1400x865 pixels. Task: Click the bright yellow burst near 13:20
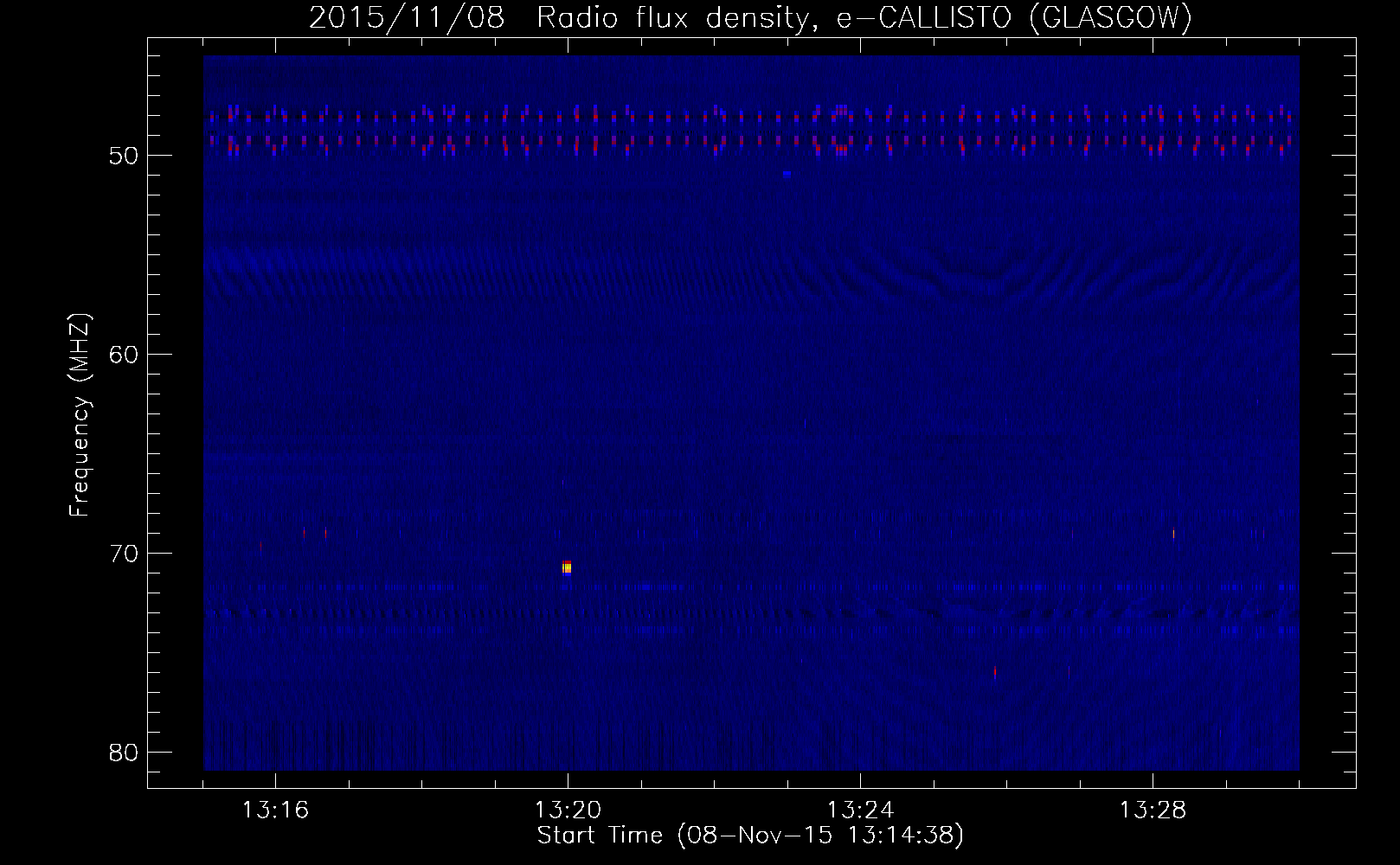567,567
